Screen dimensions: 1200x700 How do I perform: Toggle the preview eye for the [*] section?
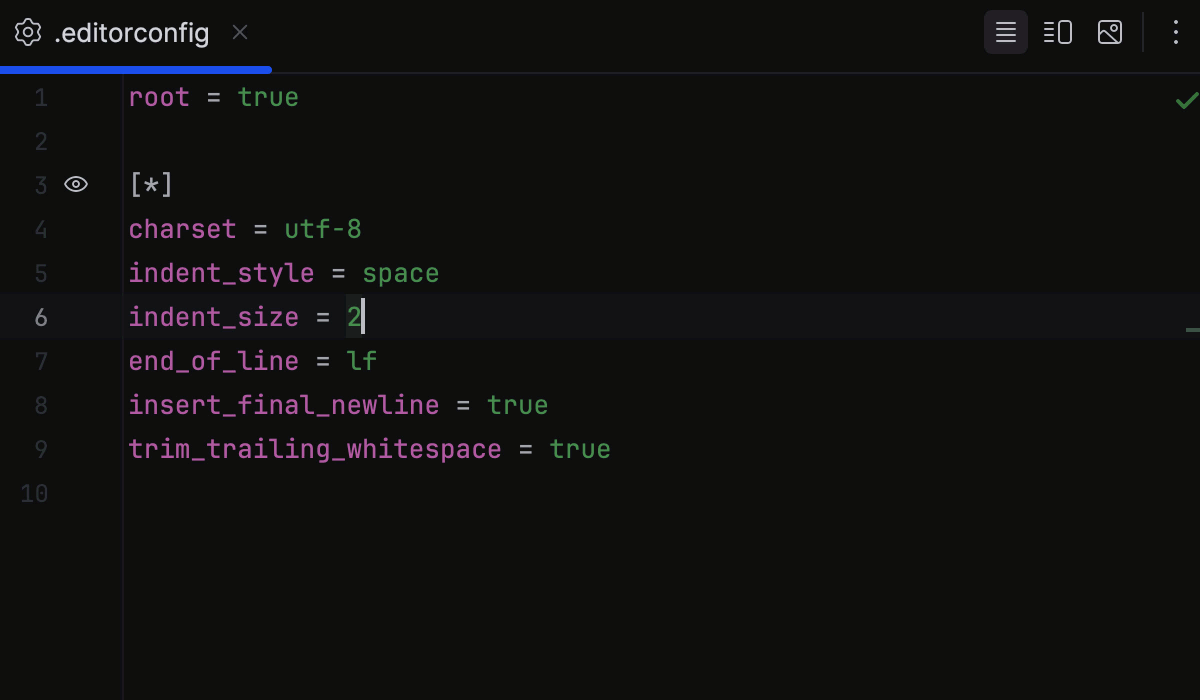76,185
